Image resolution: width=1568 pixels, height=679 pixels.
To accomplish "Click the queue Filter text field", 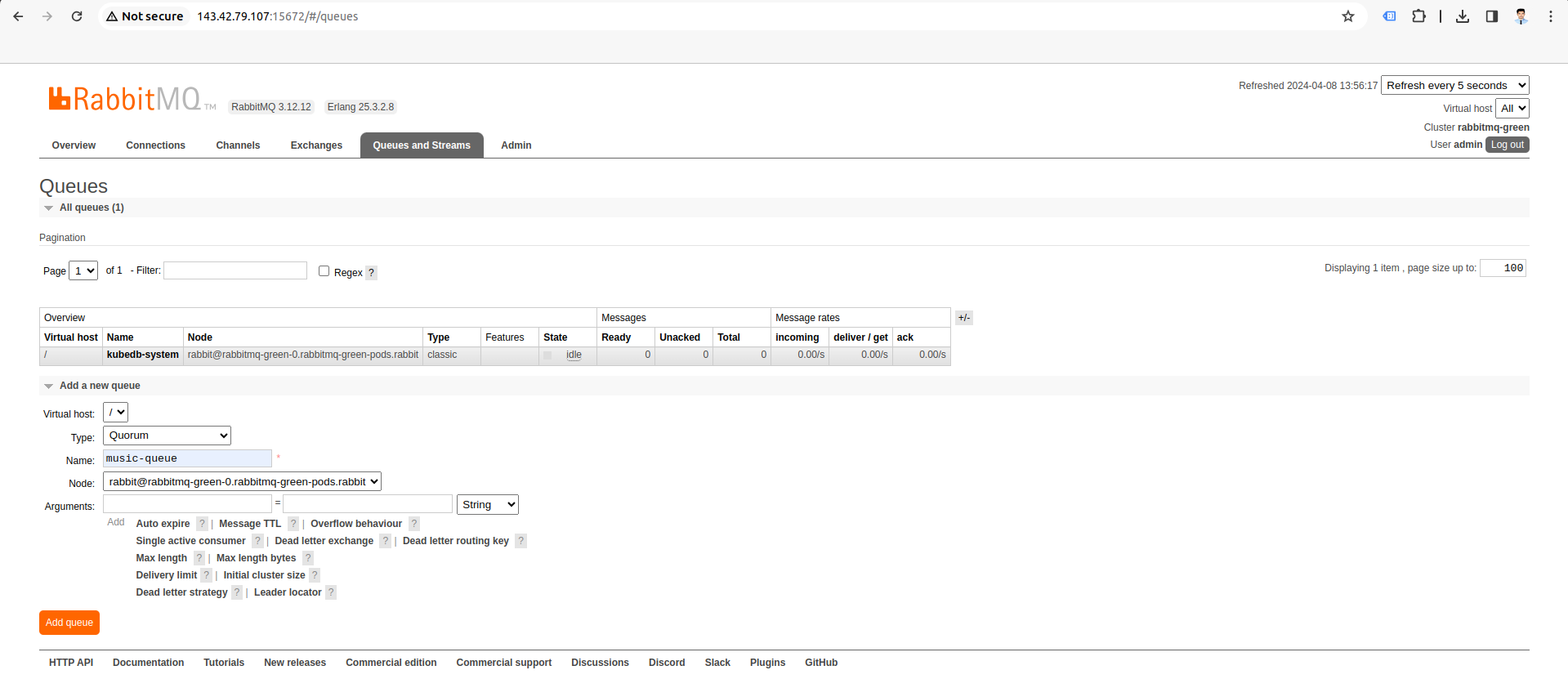I will 235,270.
